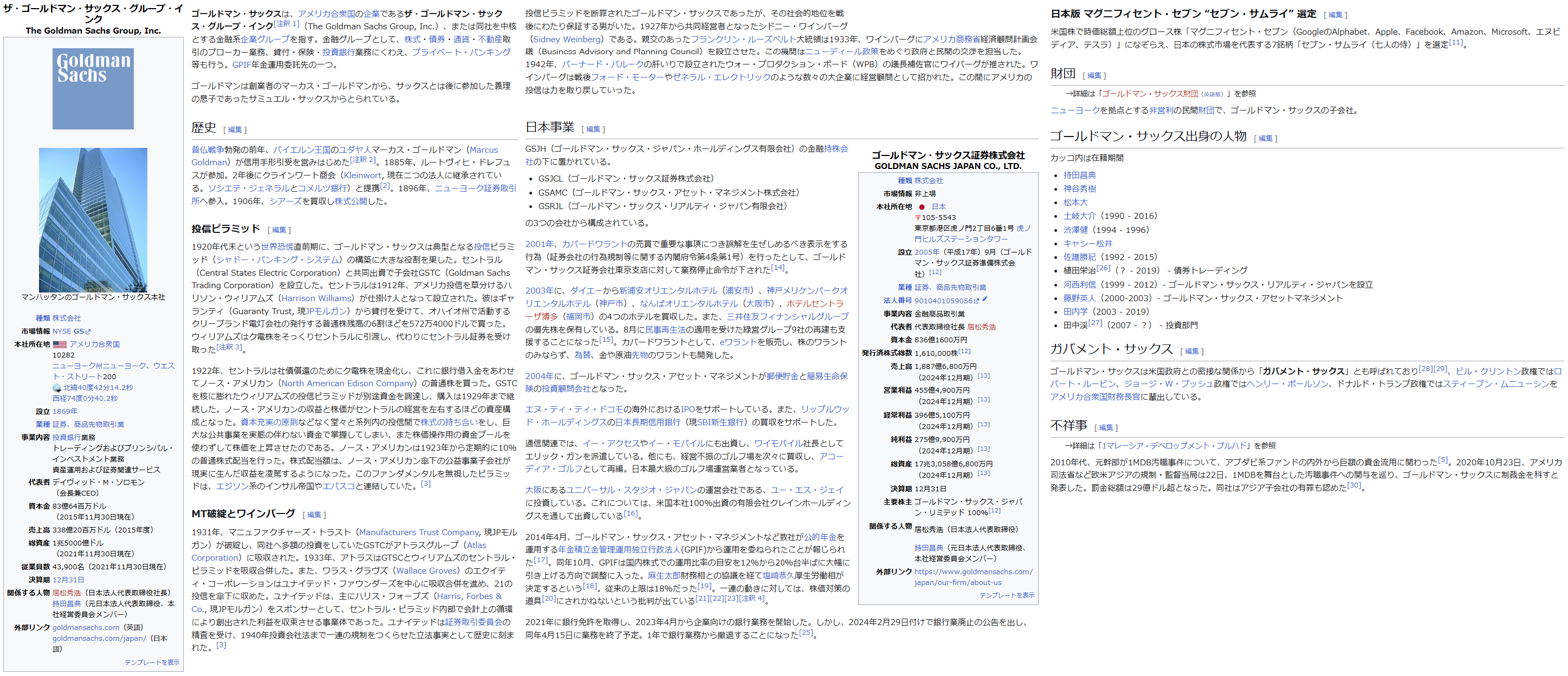Open the Goldman Sachs logo image
This screenshot has height=676, width=1568.
pos(93,89)
